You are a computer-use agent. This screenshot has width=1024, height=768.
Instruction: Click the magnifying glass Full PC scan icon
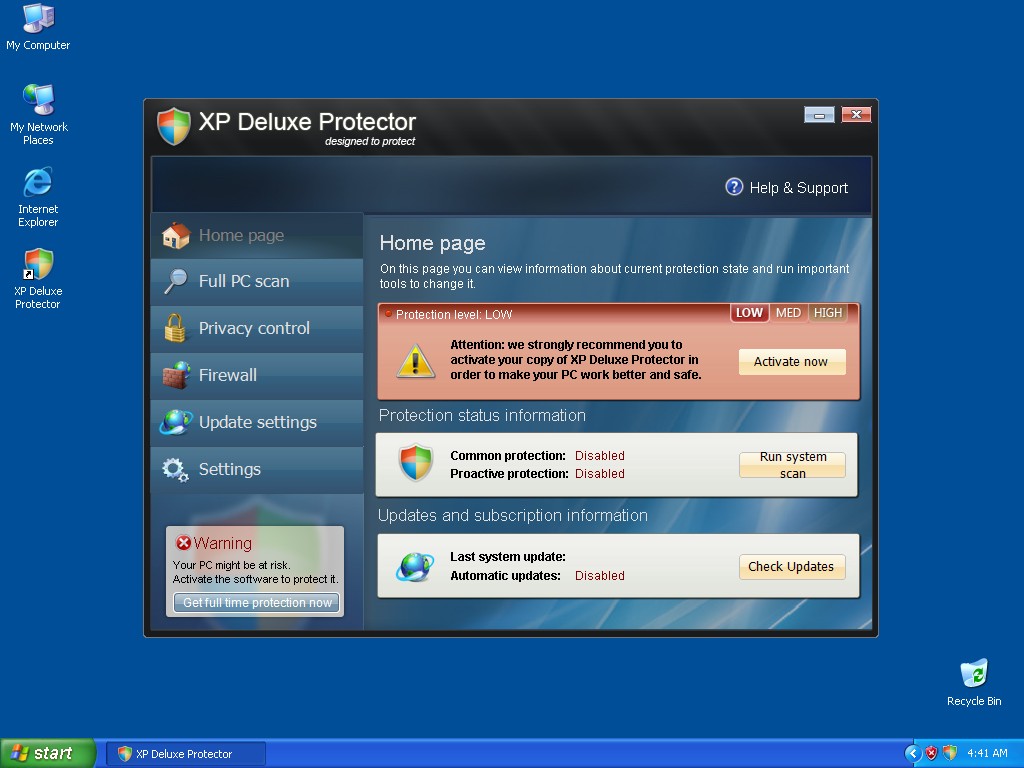175,282
